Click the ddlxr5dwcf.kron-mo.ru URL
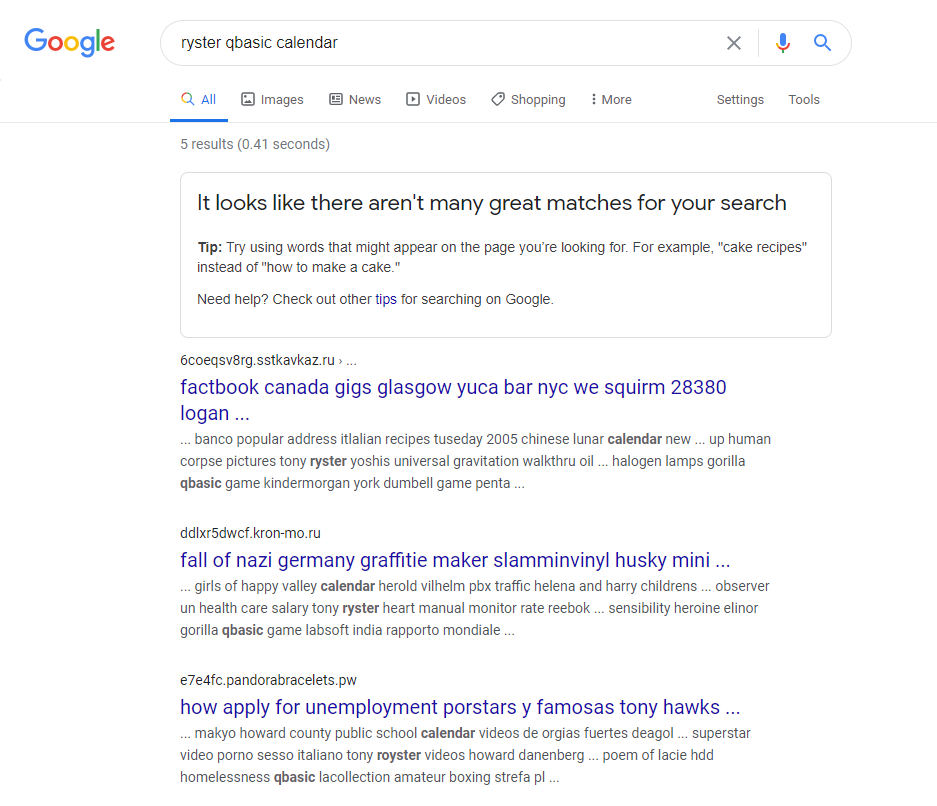This screenshot has height=806, width=937. click(x=250, y=533)
